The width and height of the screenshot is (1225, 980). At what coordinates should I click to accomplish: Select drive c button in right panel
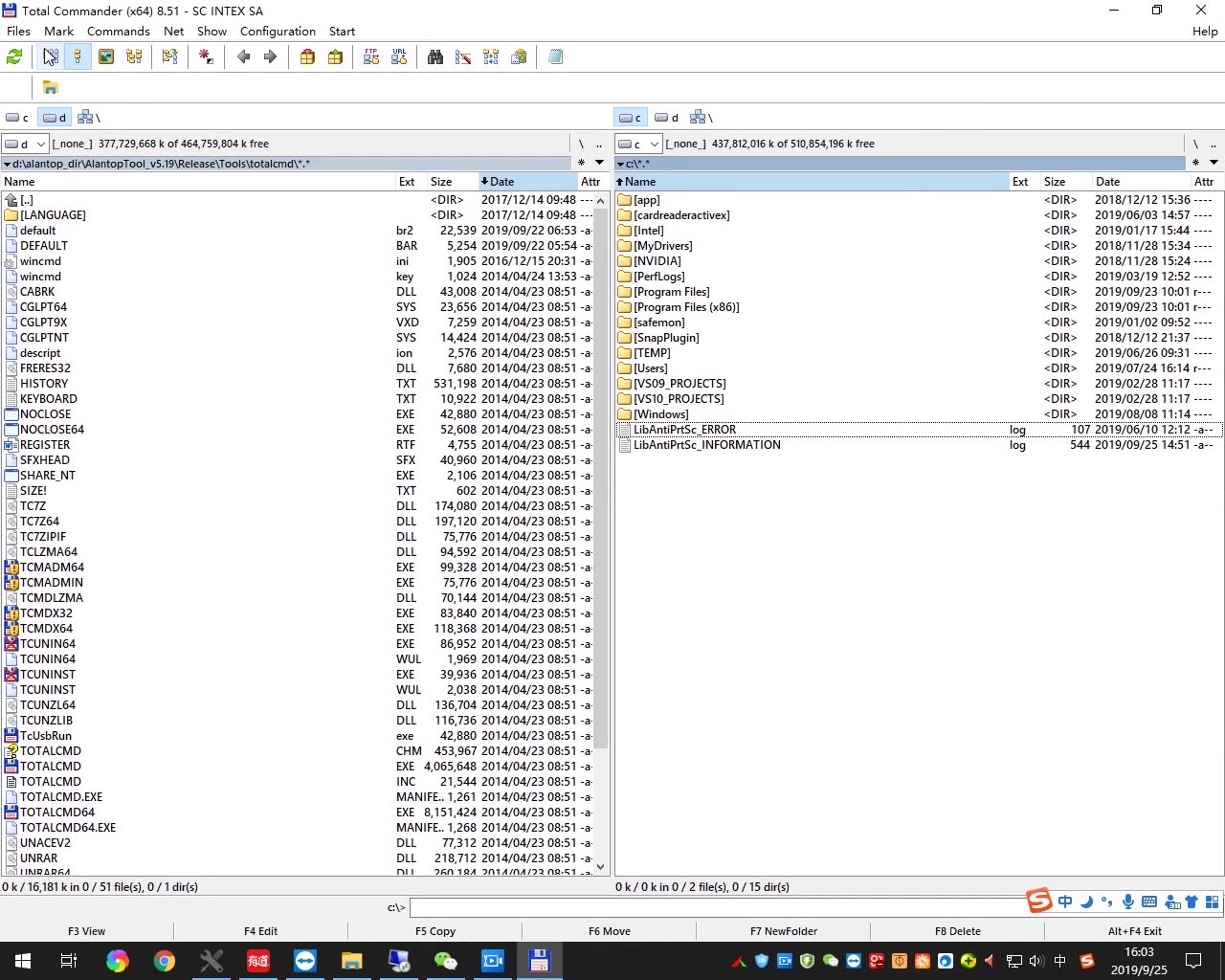coord(630,118)
